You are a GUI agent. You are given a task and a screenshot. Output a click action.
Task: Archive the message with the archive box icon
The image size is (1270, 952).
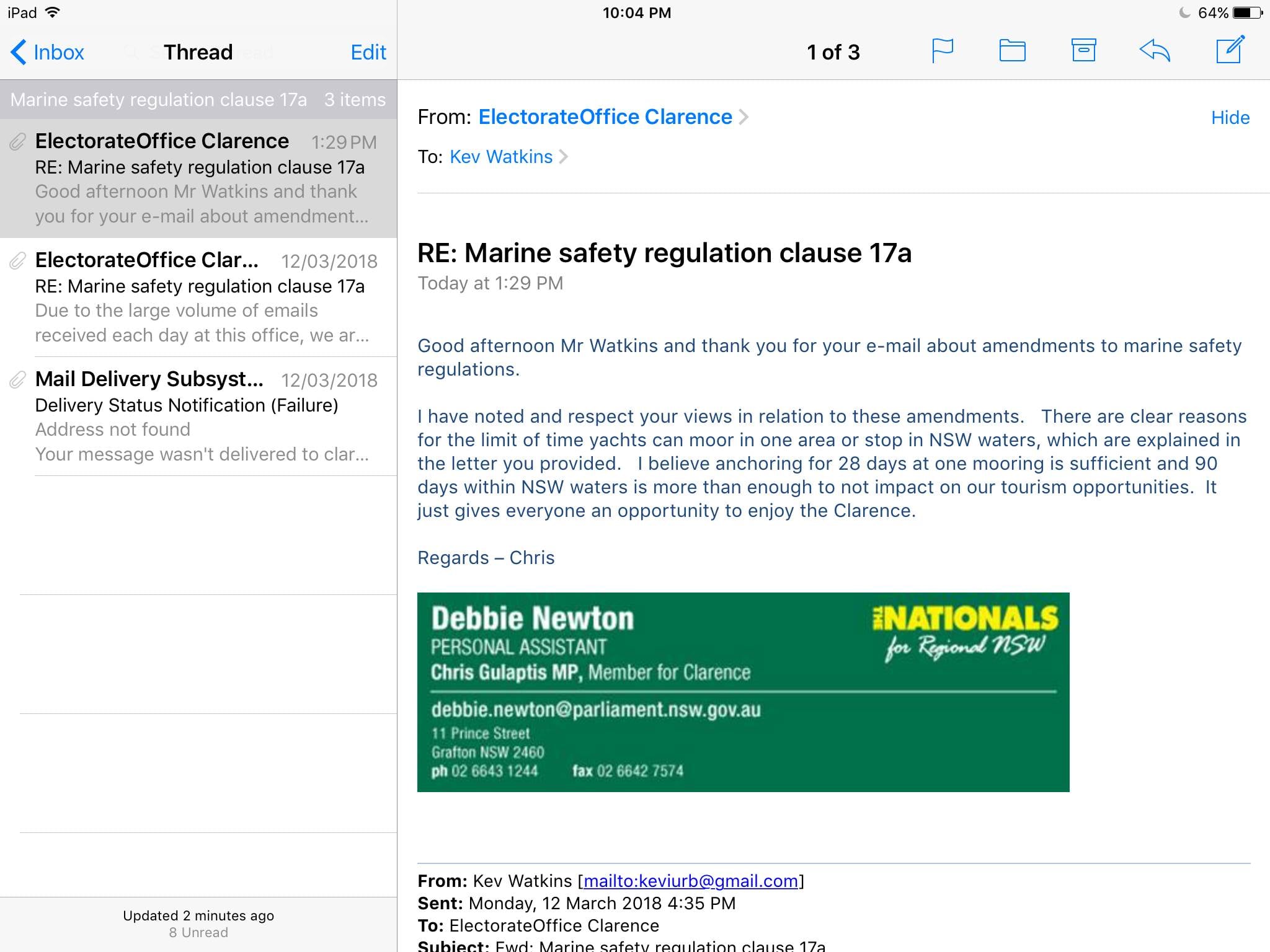1083,51
